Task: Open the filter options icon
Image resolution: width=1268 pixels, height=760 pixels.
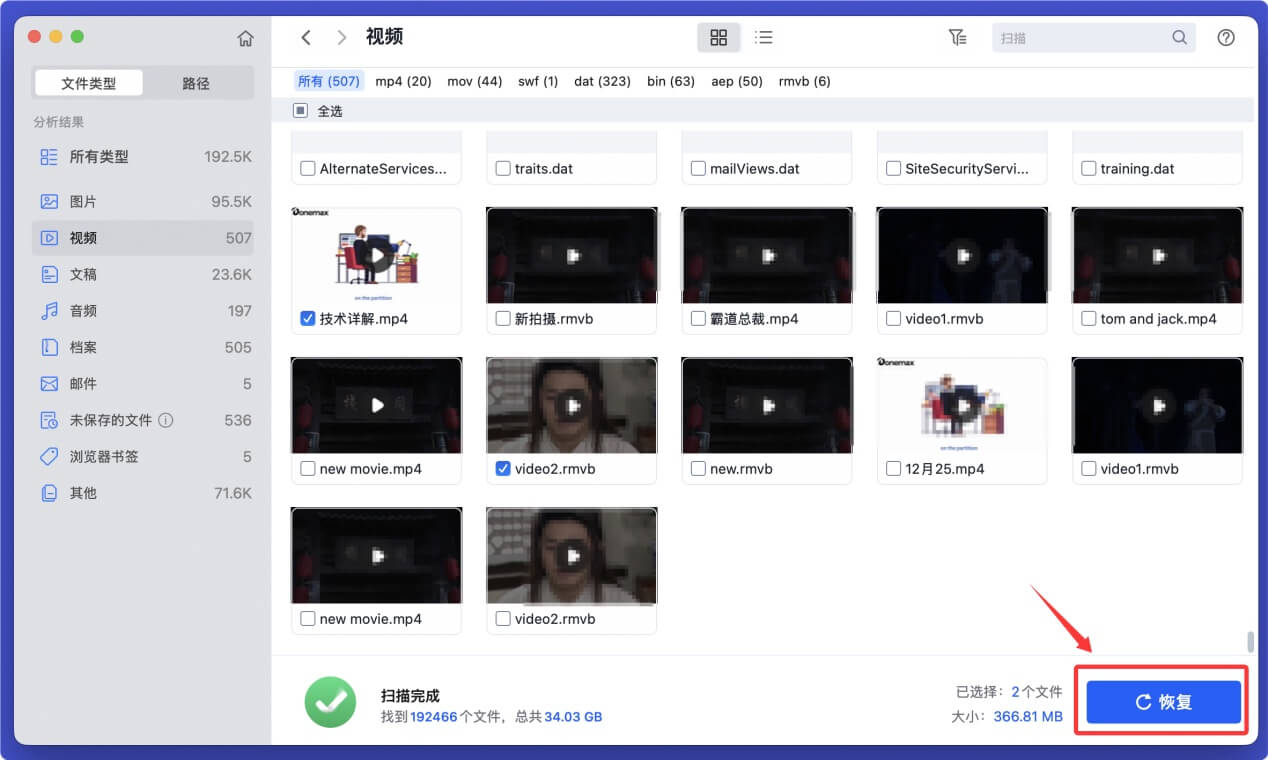Action: click(957, 37)
